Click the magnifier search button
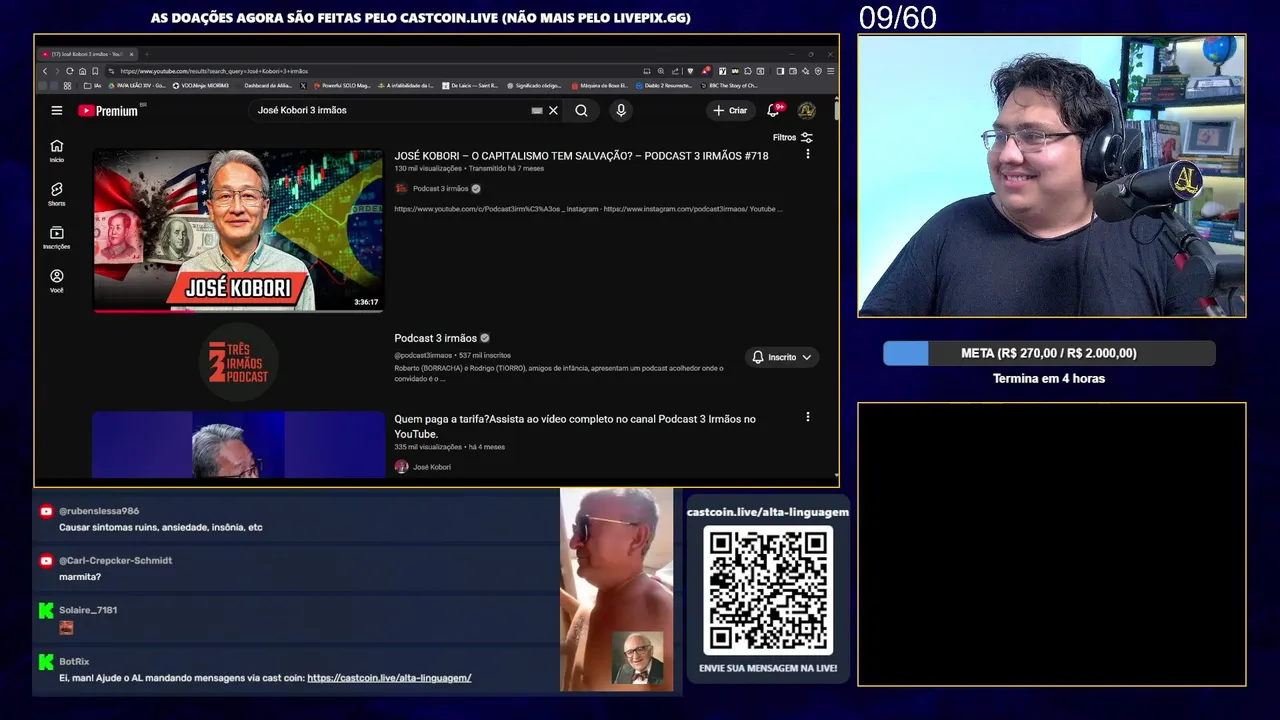 click(581, 110)
